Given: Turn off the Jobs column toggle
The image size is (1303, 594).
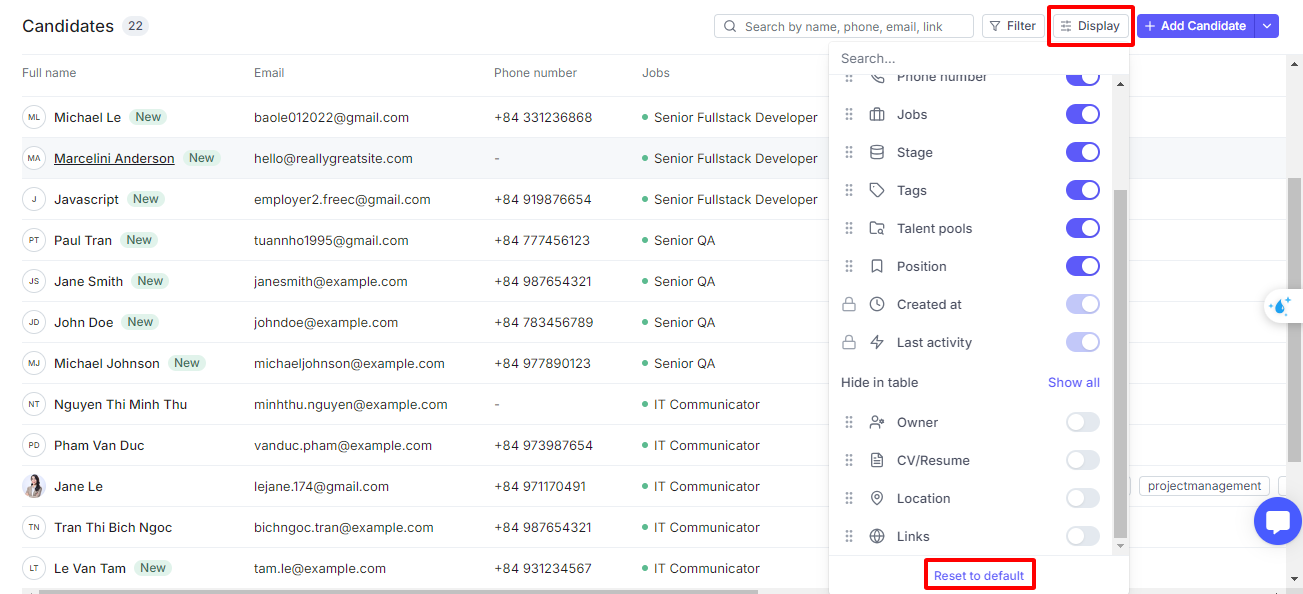Looking at the screenshot, I should pos(1083,115).
